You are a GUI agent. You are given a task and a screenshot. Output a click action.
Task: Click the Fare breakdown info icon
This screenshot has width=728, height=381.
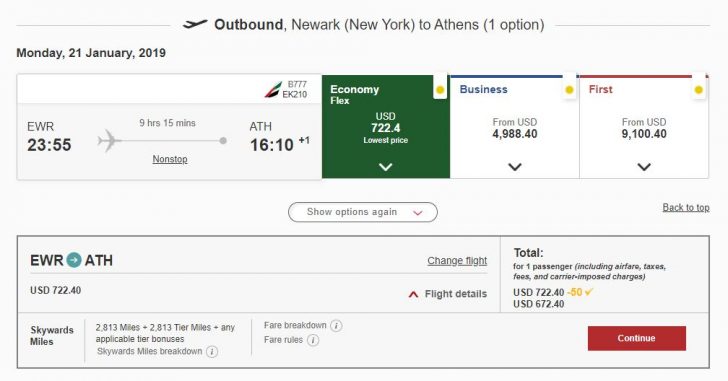(336, 326)
